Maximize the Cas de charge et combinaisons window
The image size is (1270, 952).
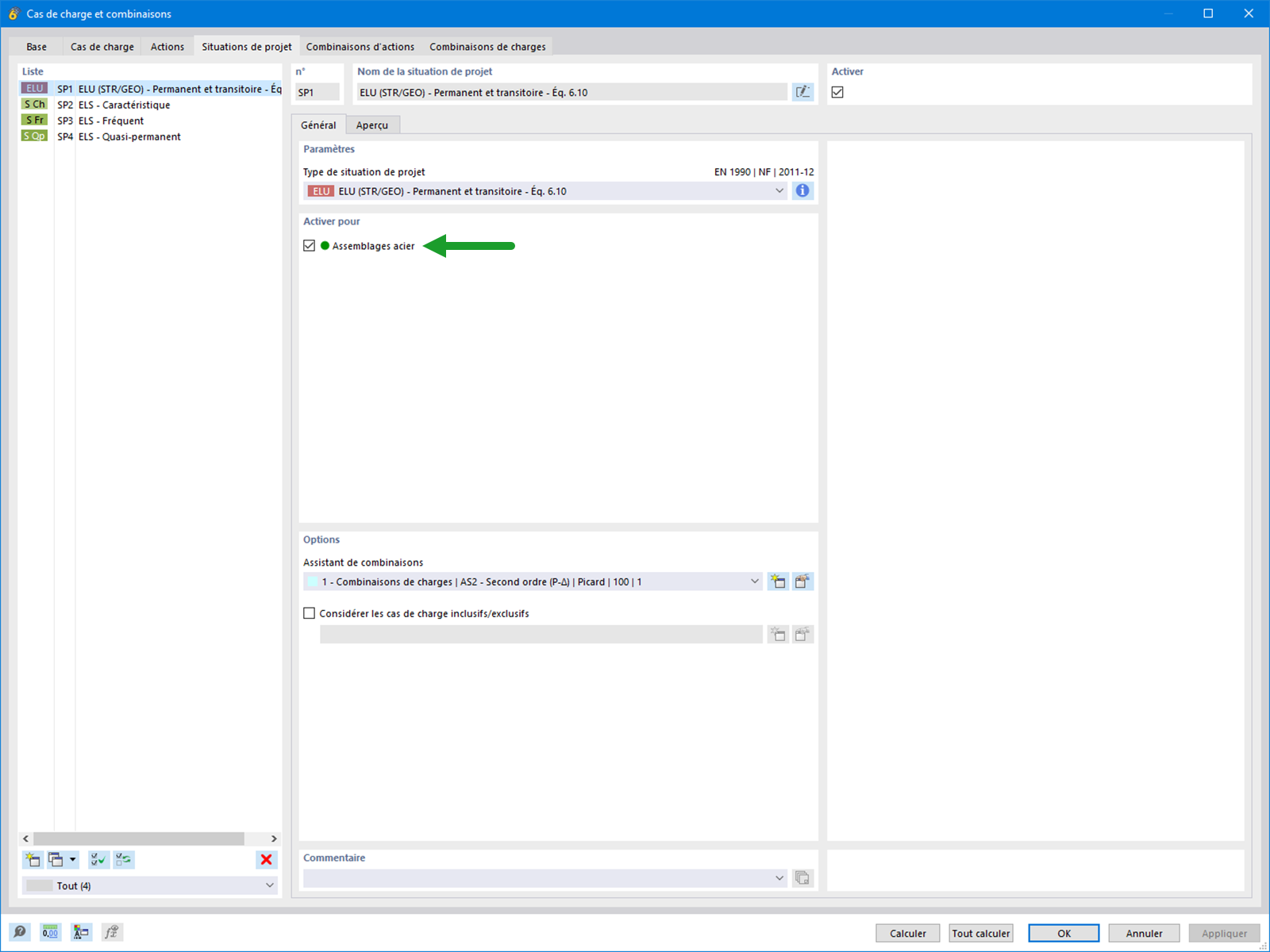1208,13
